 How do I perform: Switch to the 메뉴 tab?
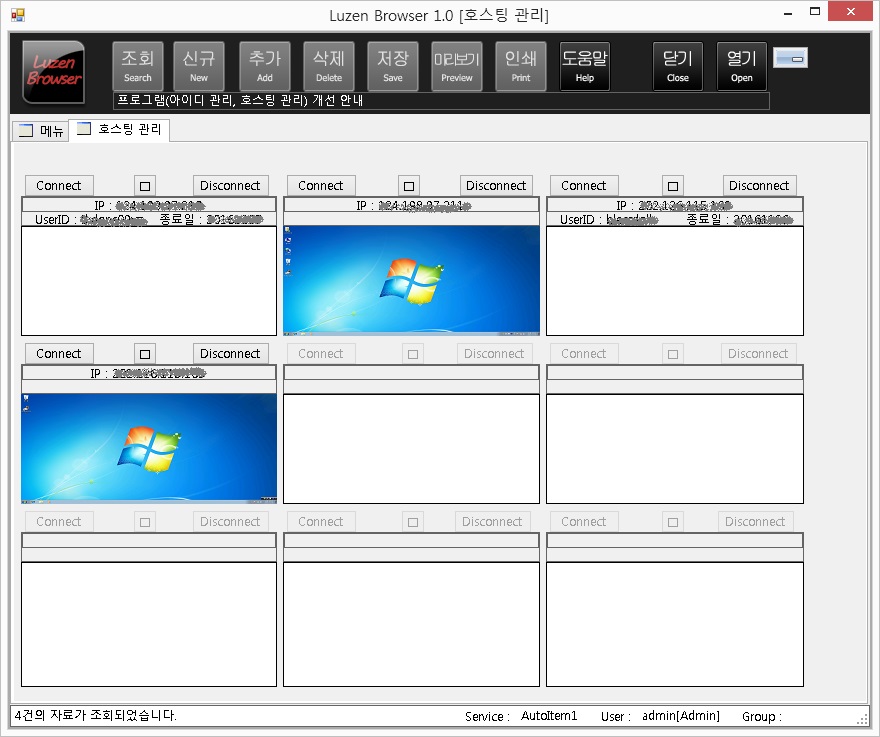41,131
